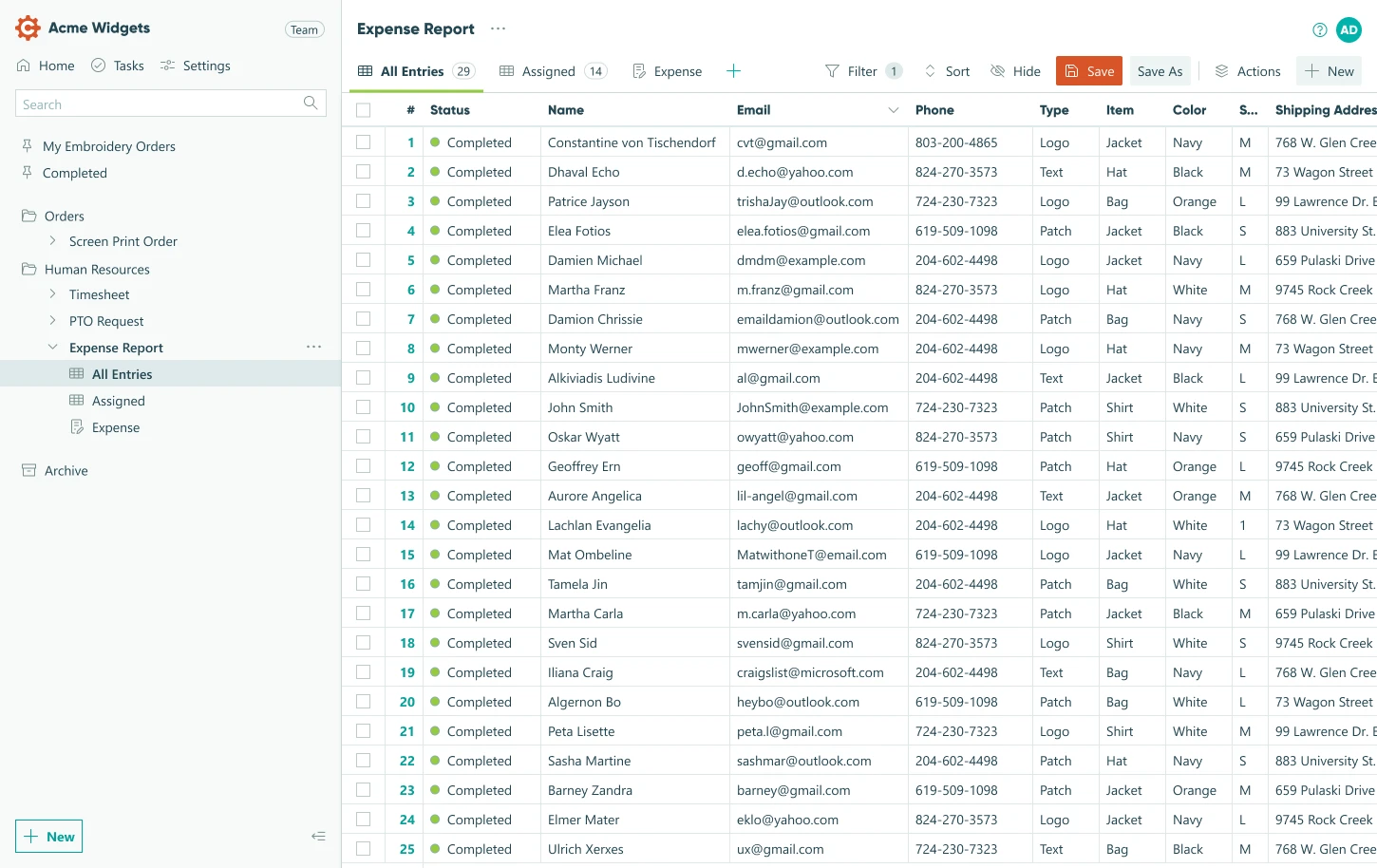Click the Tasks checkmark icon
Image resolution: width=1377 pixels, height=868 pixels.
pos(98,66)
